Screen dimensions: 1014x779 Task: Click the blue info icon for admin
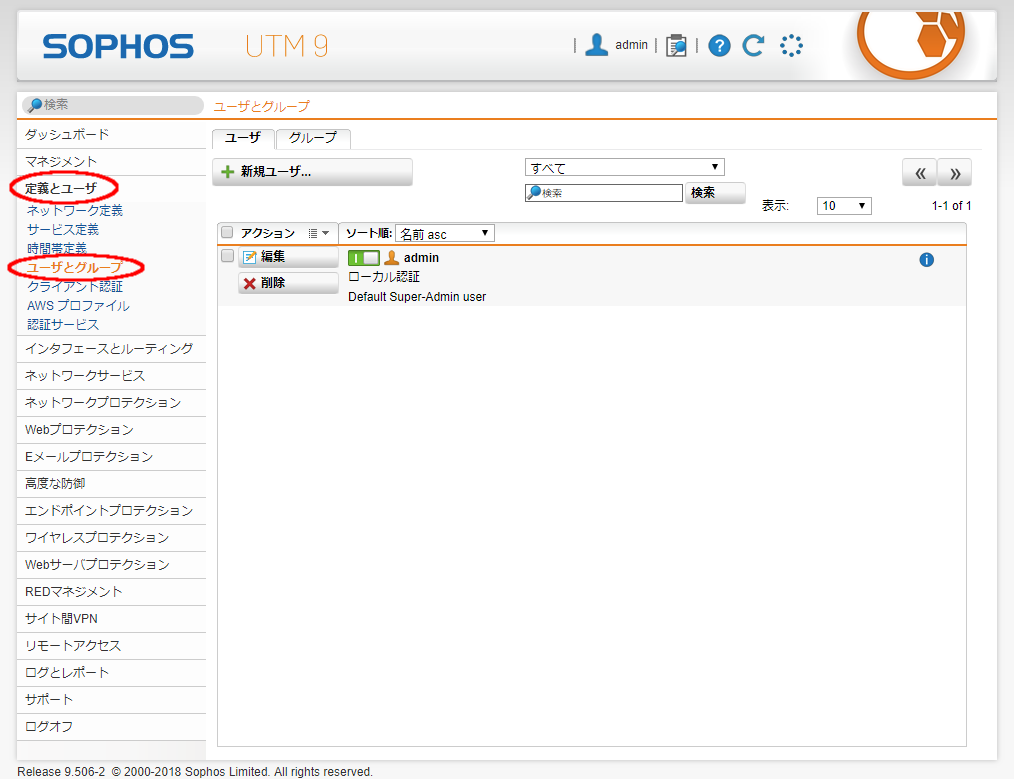tap(926, 260)
